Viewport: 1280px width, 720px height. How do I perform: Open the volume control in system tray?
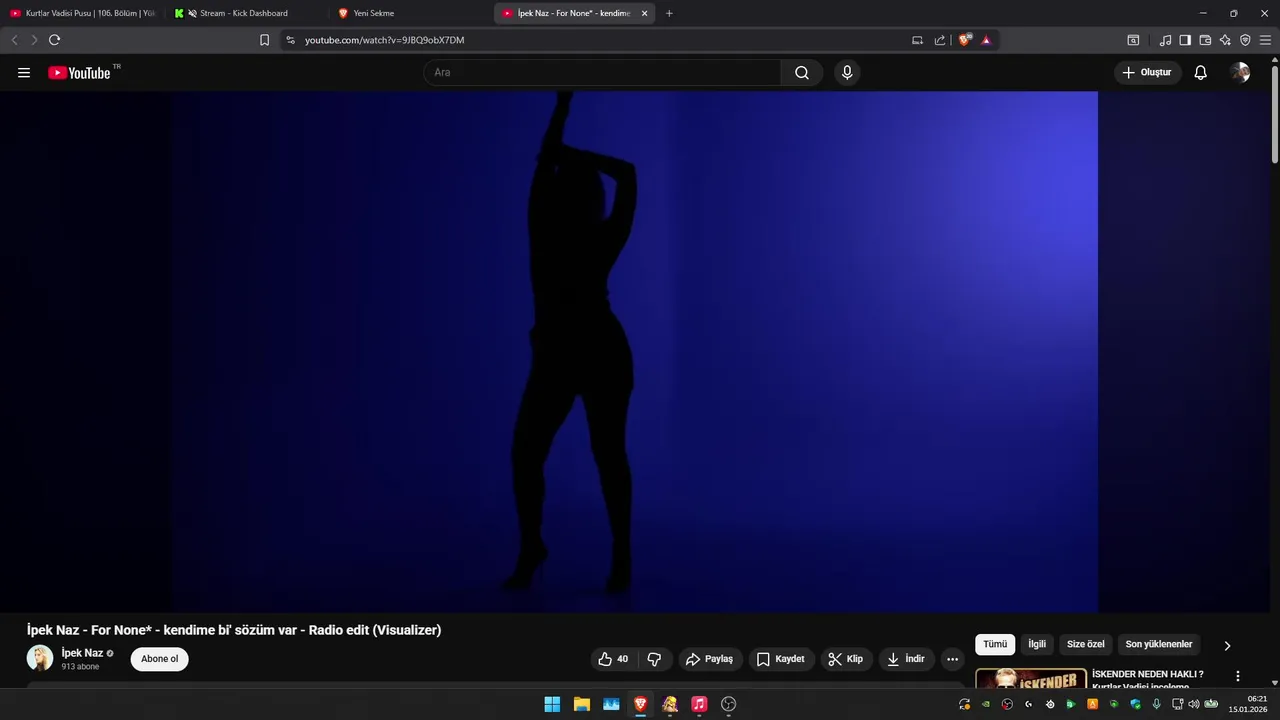coord(1193,704)
